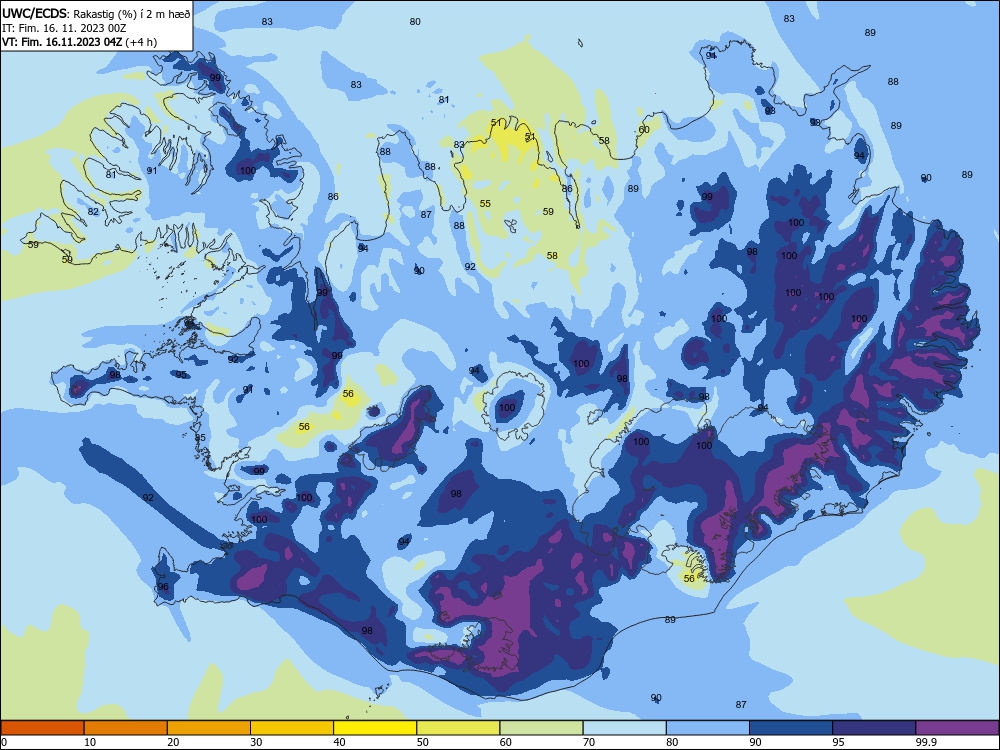This screenshot has height=750, width=1000.
Task: Click the legend tick label '50'
Action: pyautogui.click(x=423, y=742)
